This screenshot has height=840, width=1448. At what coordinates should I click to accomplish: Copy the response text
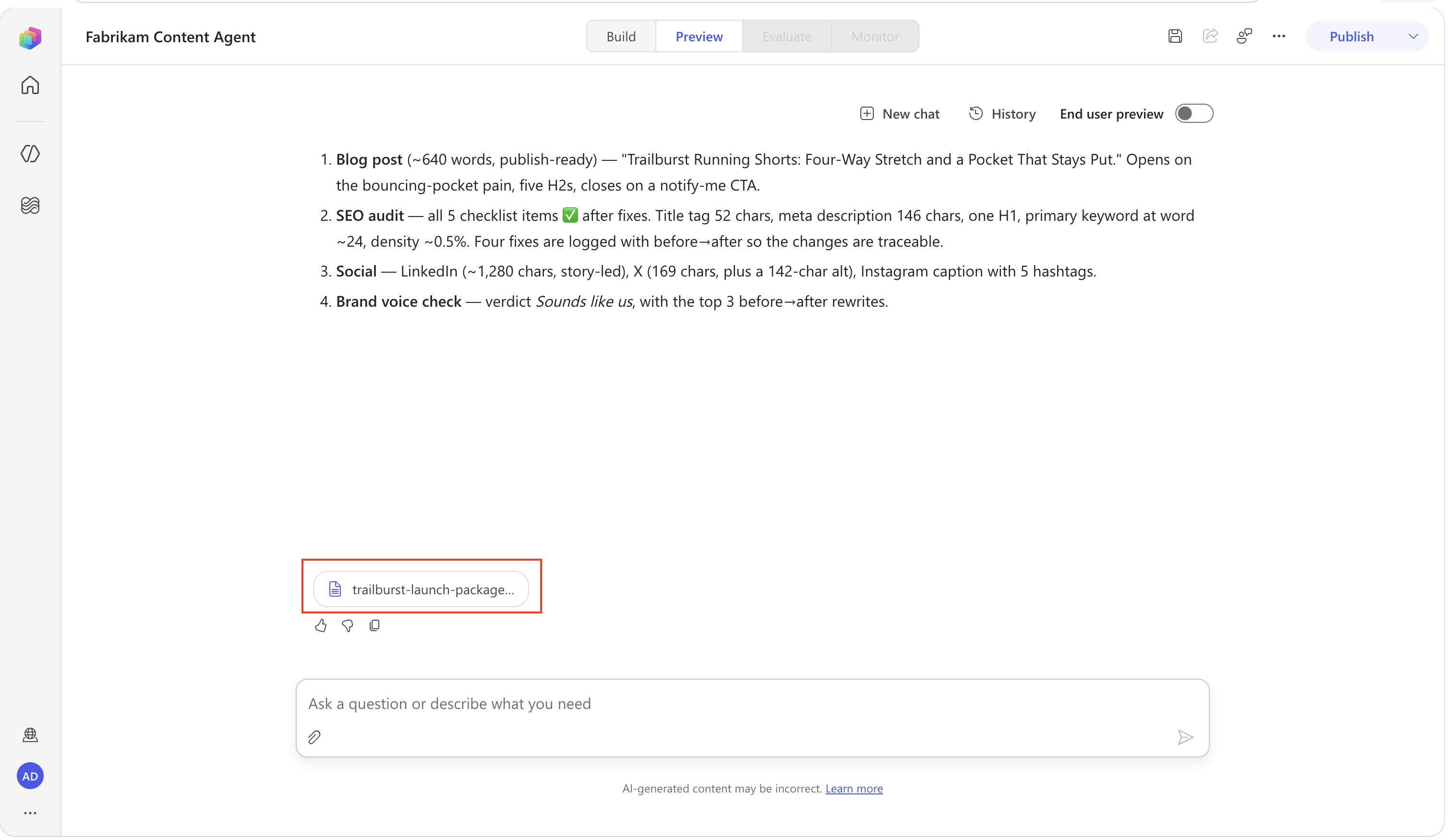(x=374, y=626)
